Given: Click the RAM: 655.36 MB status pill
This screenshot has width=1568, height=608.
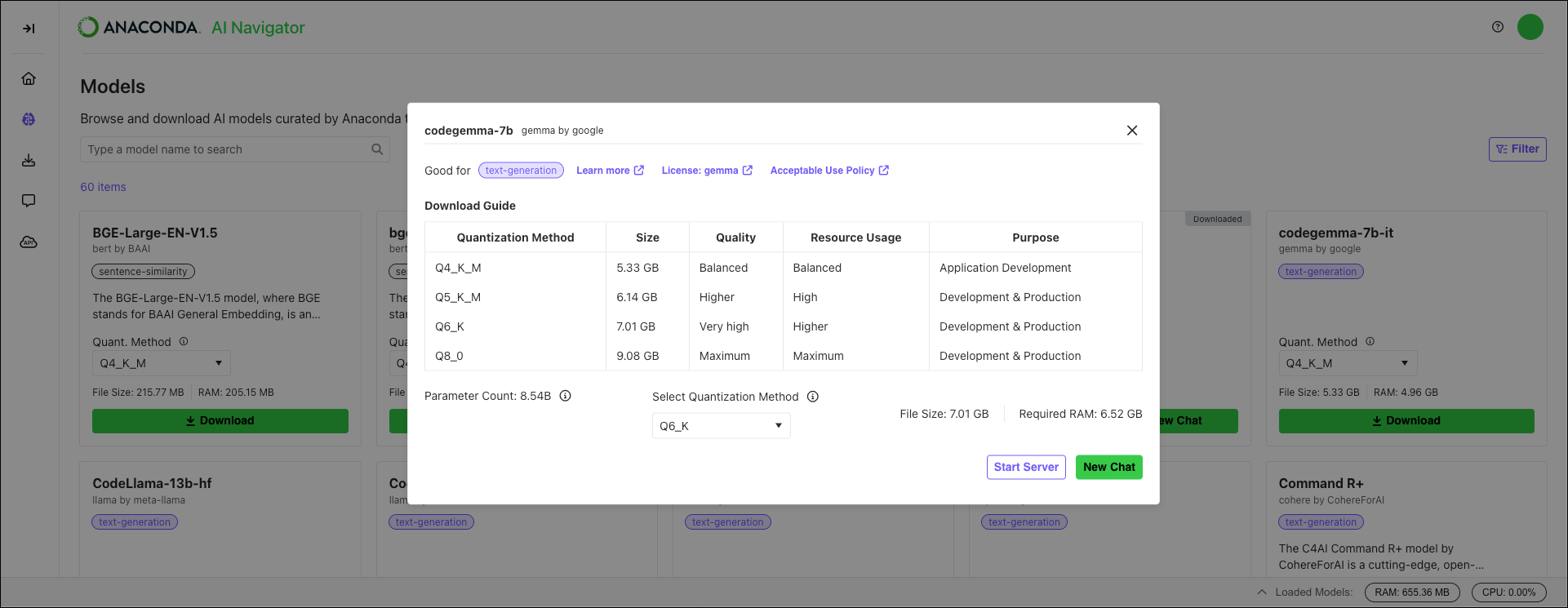Looking at the screenshot, I should (1412, 592).
